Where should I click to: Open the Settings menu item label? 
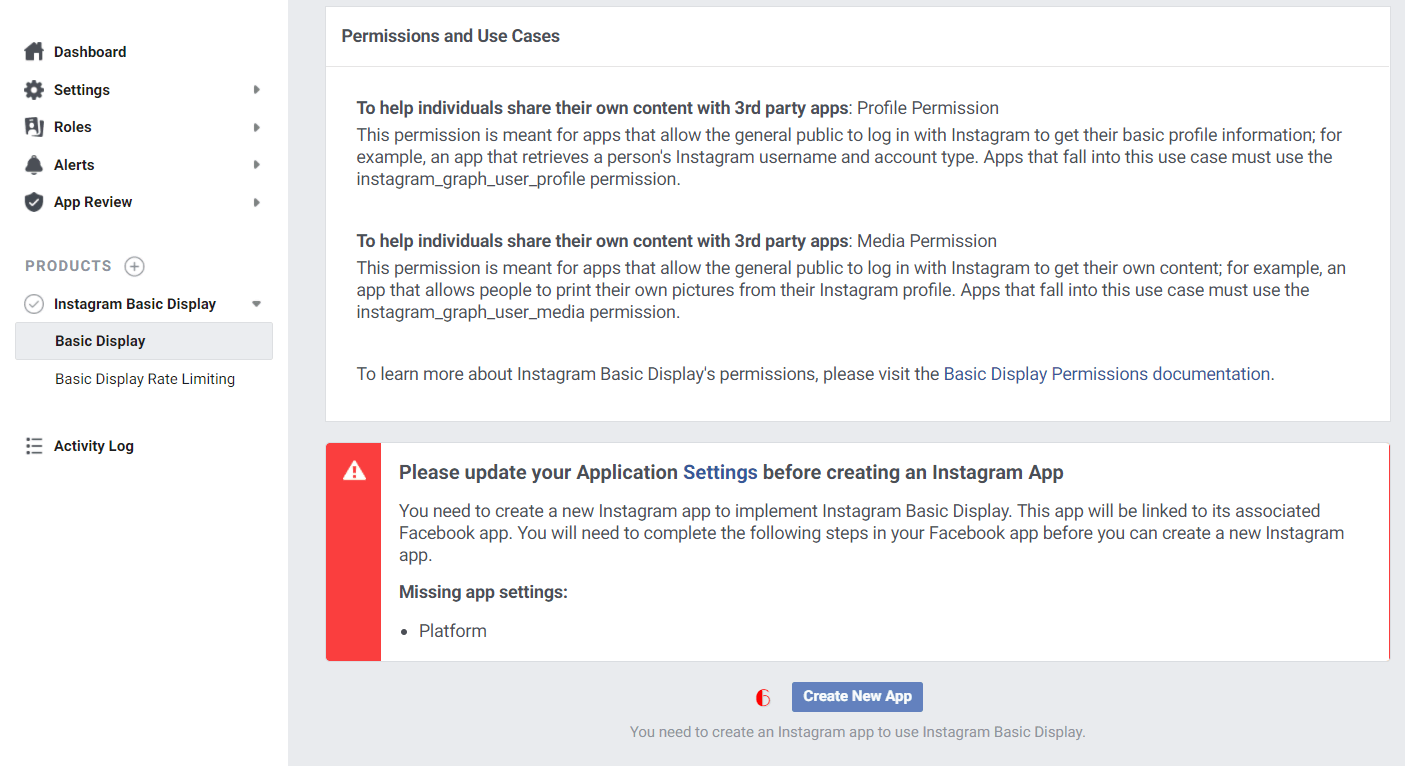(x=82, y=90)
